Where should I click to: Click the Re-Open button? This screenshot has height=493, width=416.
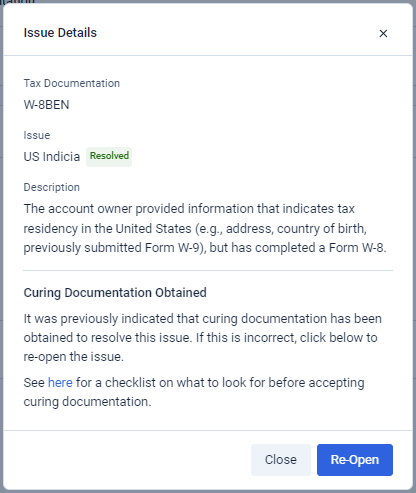[x=355, y=460]
